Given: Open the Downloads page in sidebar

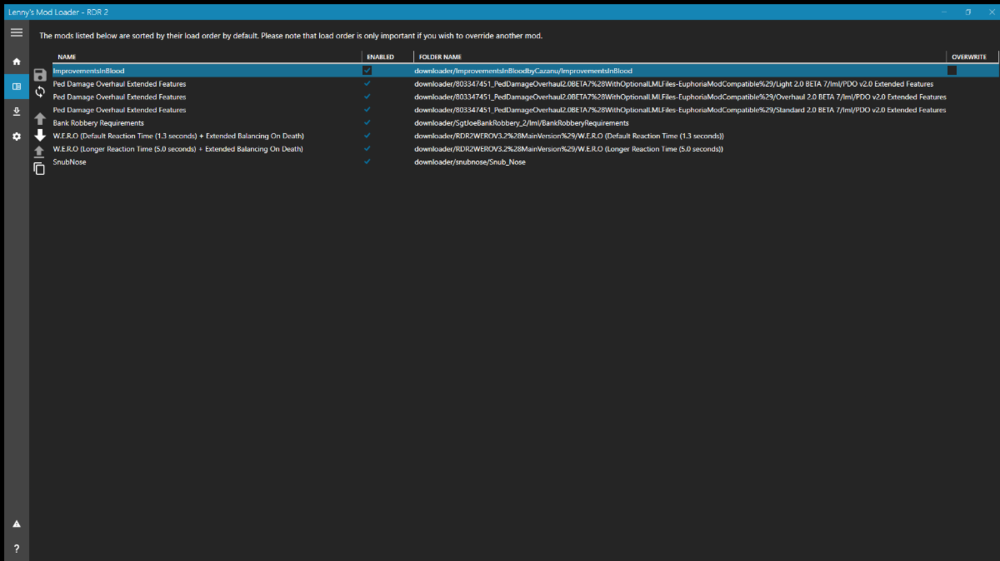Looking at the screenshot, I should click(16, 111).
